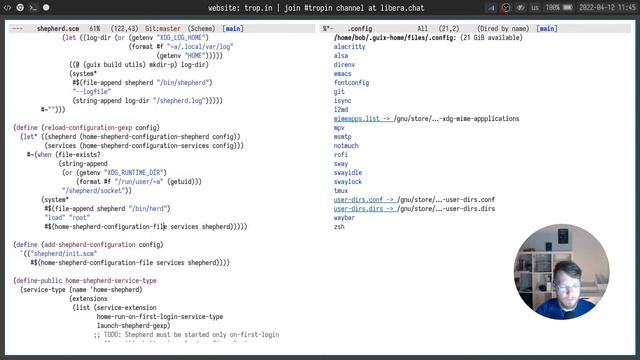Click the top bar title text about trop.in

click(x=316, y=8)
